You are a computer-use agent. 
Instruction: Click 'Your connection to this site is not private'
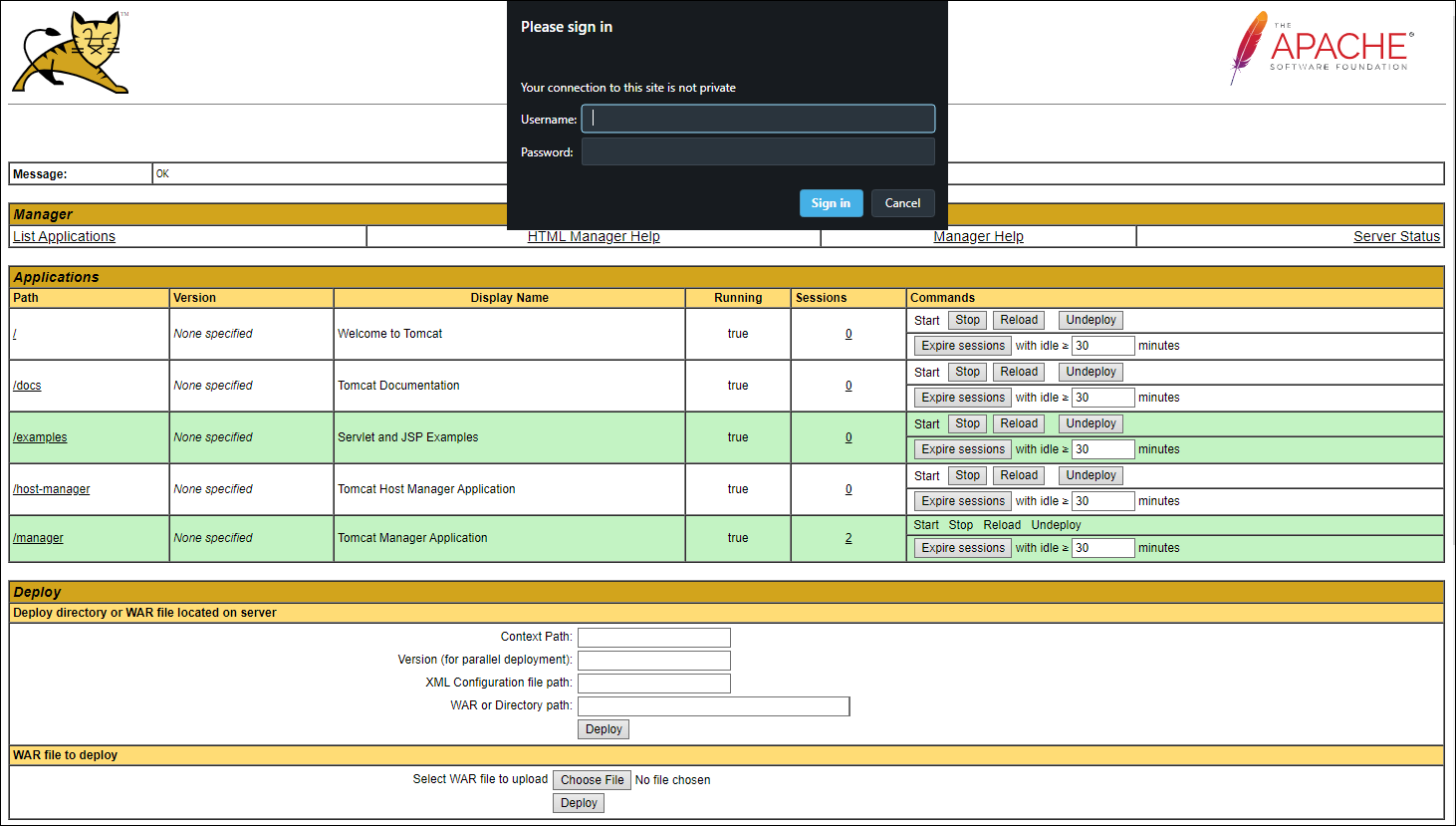(628, 88)
